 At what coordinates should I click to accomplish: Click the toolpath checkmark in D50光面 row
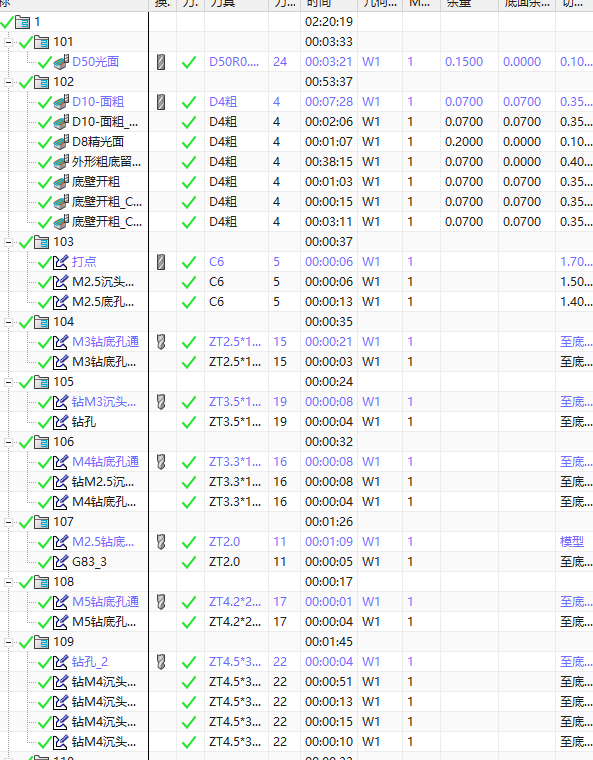pyautogui.click(x=189, y=62)
